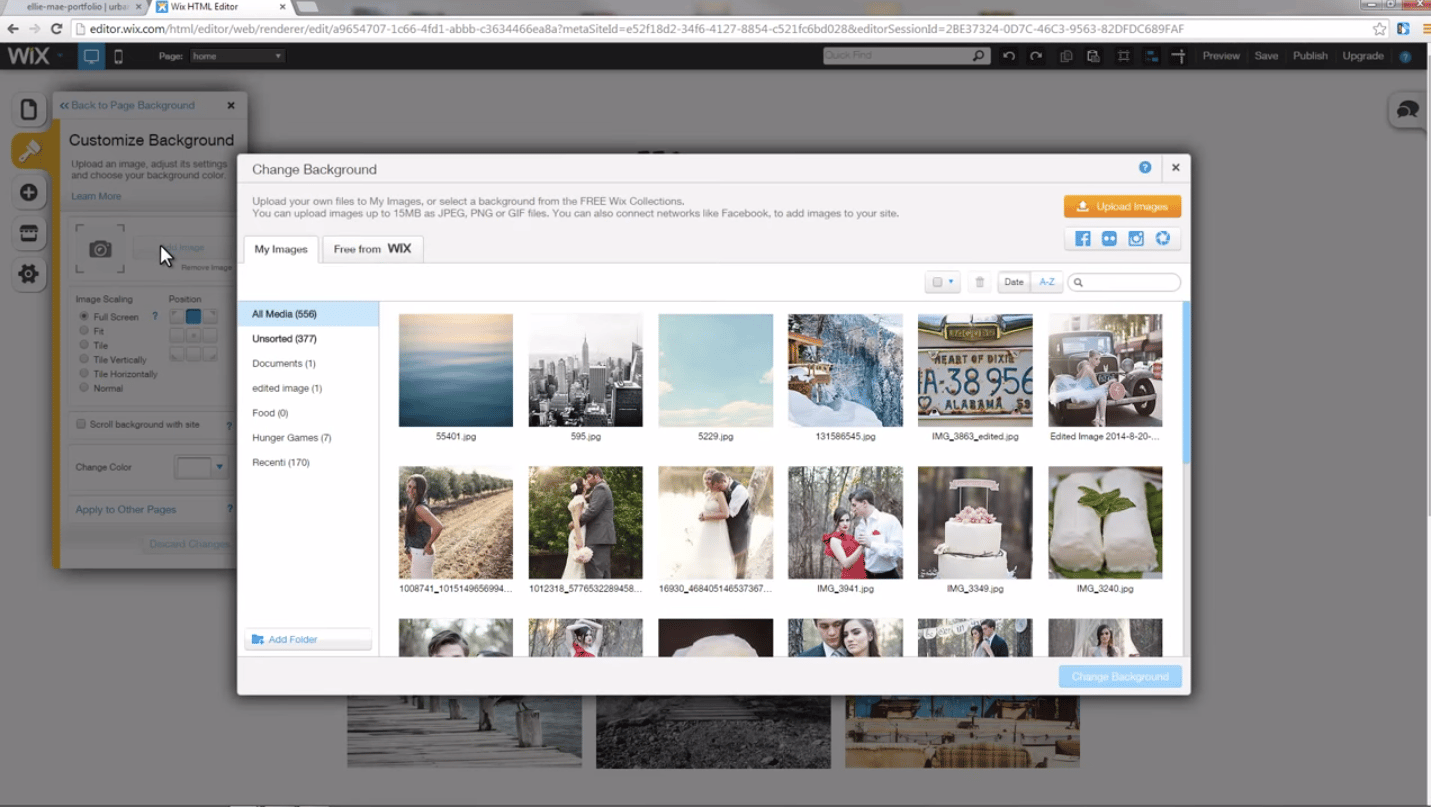
Task: Click the Upload Images button
Action: click(x=1122, y=205)
